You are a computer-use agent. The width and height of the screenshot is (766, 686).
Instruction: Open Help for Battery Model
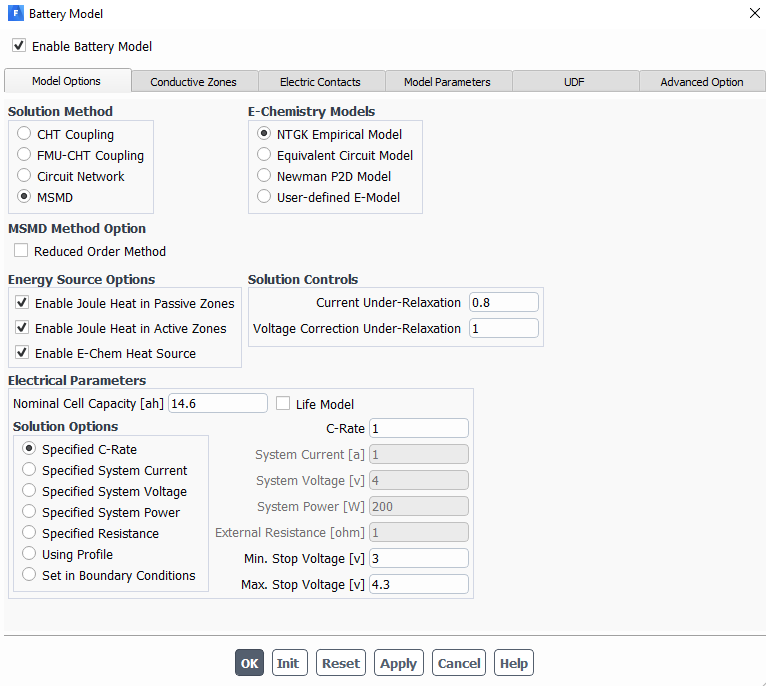pyautogui.click(x=514, y=663)
